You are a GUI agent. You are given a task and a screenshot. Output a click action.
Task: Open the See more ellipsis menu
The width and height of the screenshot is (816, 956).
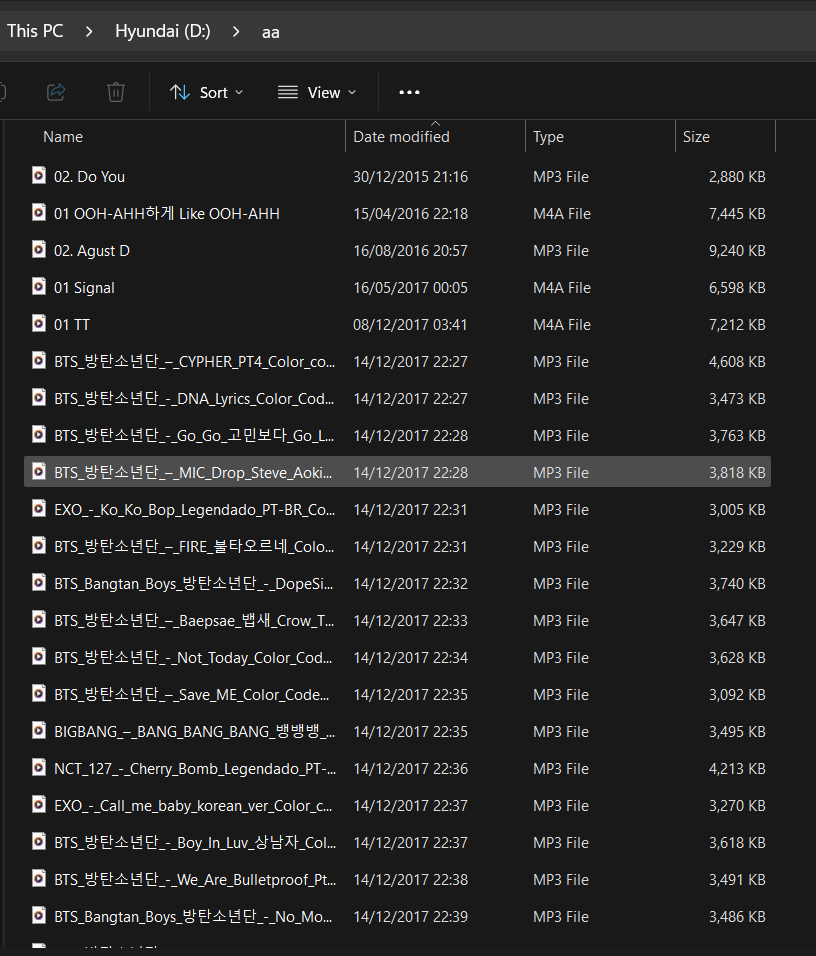coord(409,93)
